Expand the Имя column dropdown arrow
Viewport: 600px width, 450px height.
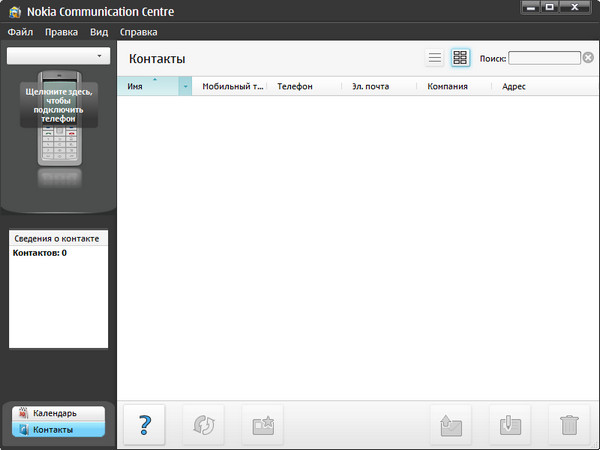click(x=185, y=87)
